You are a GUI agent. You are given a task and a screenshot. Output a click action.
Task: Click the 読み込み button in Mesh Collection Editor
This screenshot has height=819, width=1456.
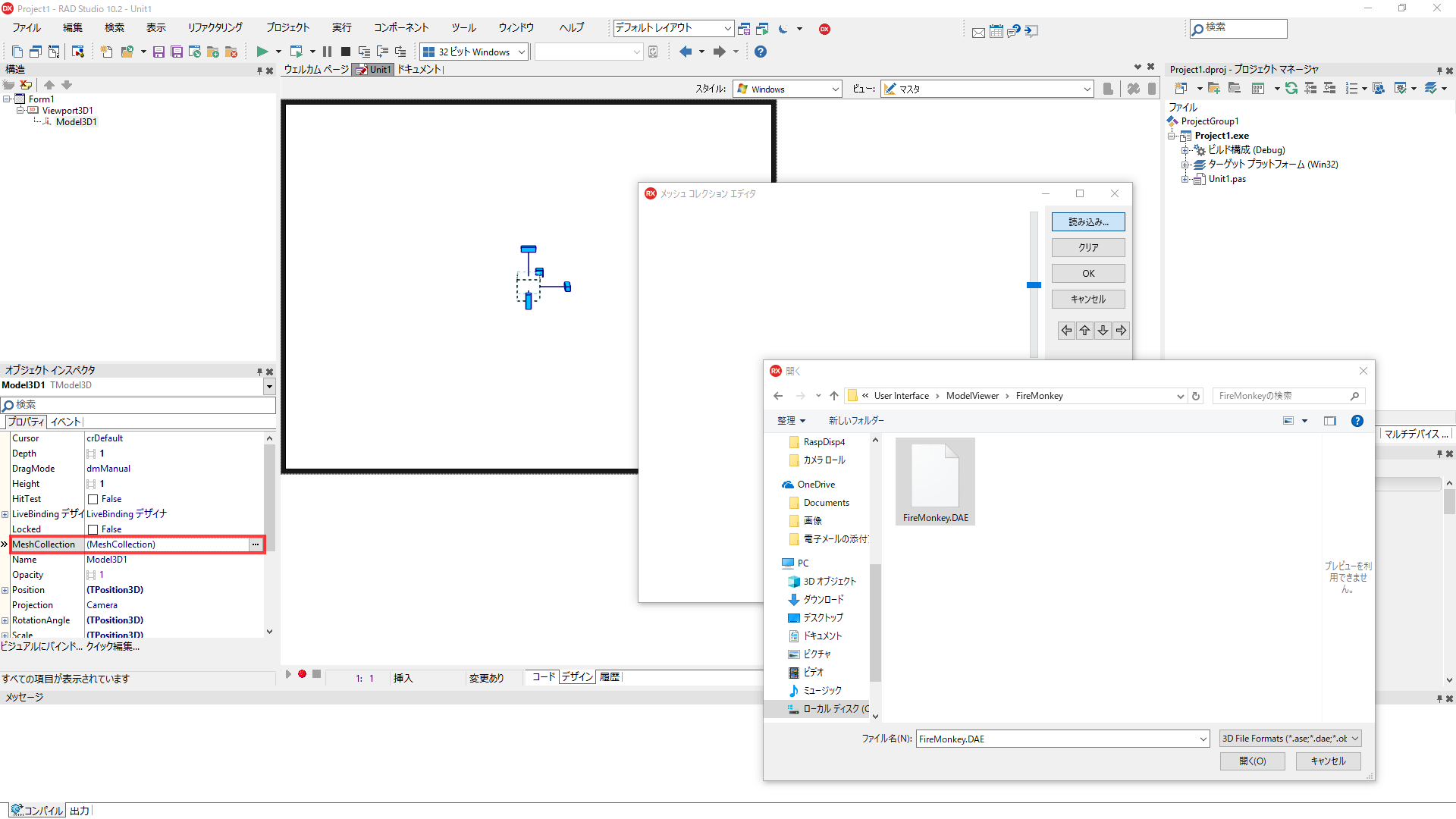(1087, 221)
